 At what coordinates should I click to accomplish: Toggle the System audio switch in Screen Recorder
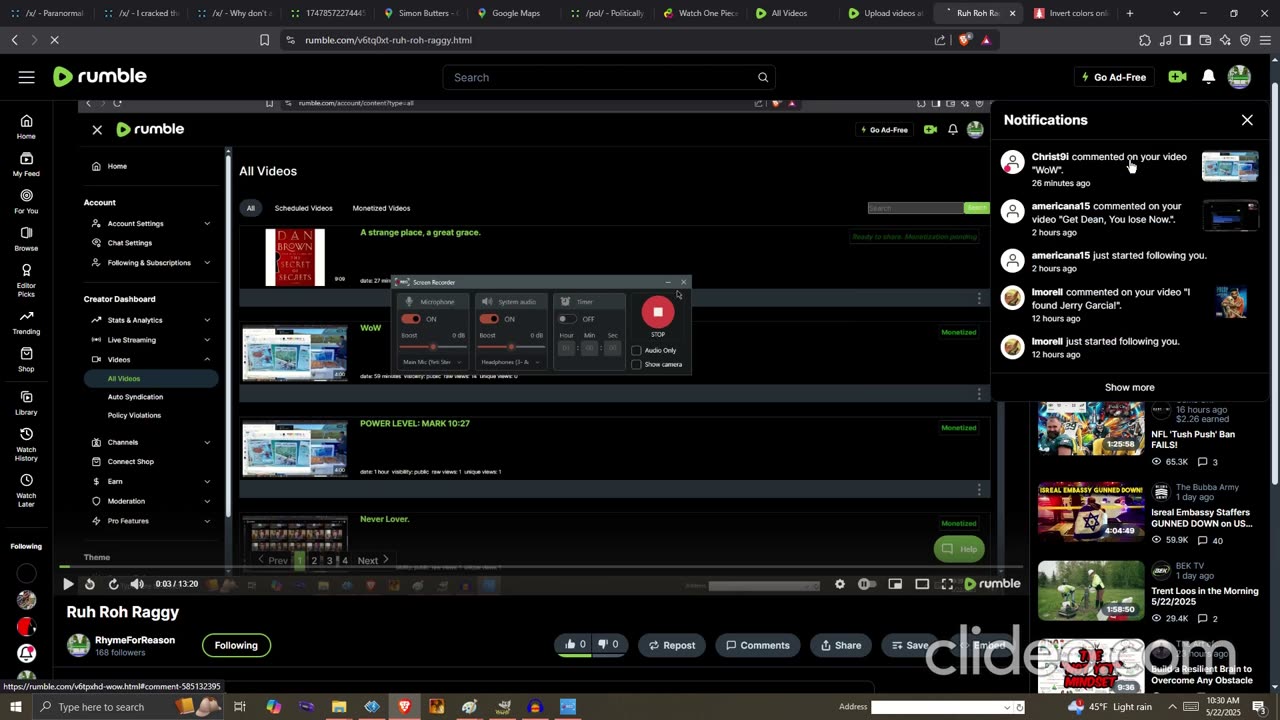click(x=489, y=319)
